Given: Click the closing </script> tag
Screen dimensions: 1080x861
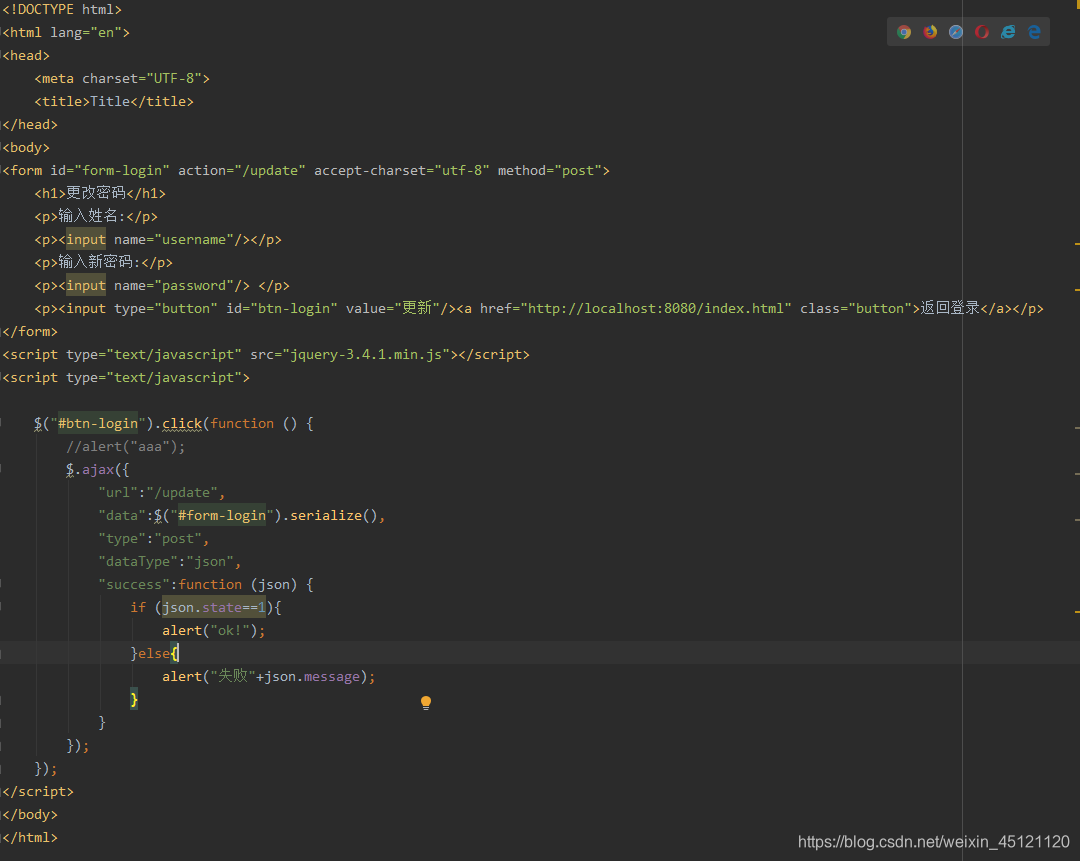Looking at the screenshot, I should coord(38,791).
